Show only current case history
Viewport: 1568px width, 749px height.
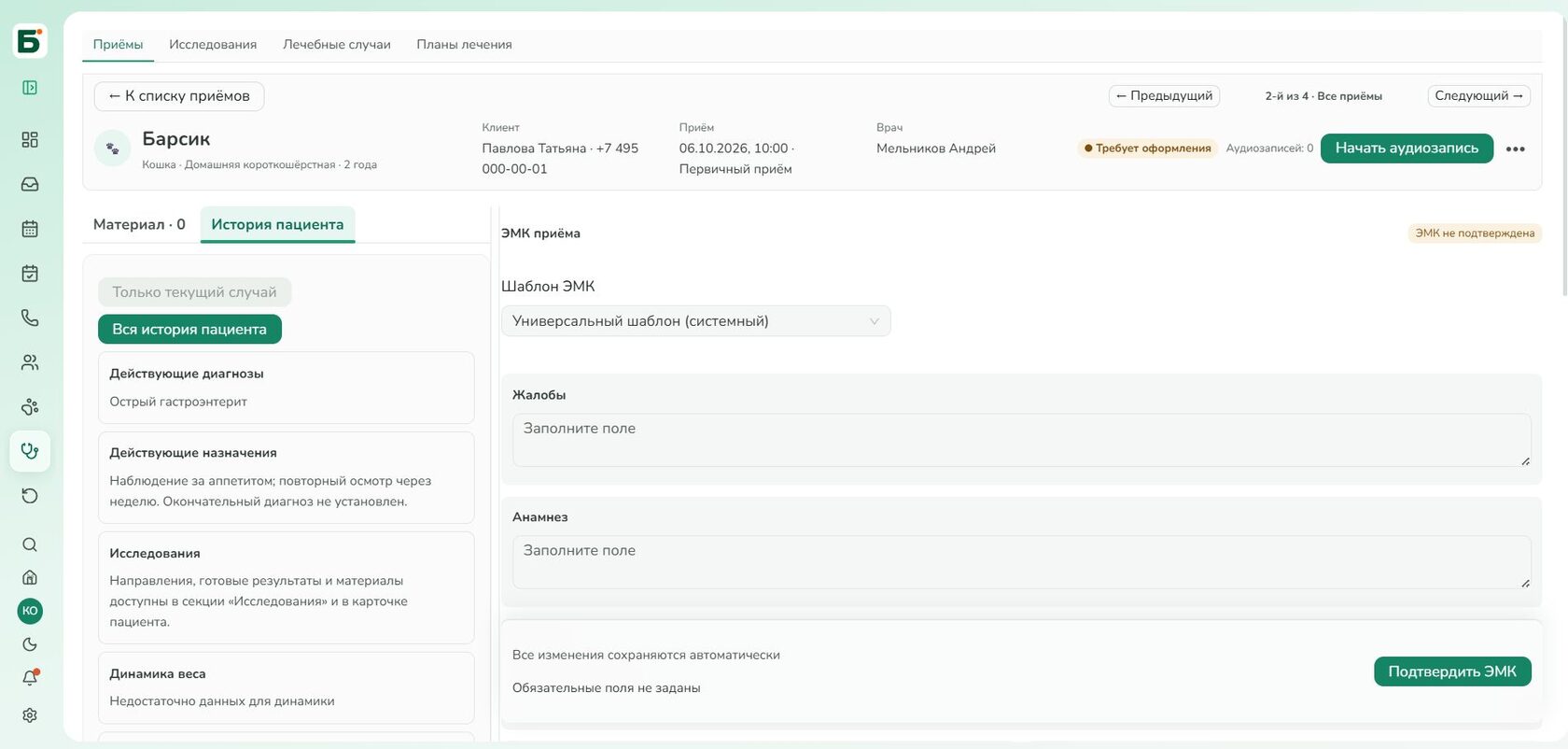coord(194,292)
